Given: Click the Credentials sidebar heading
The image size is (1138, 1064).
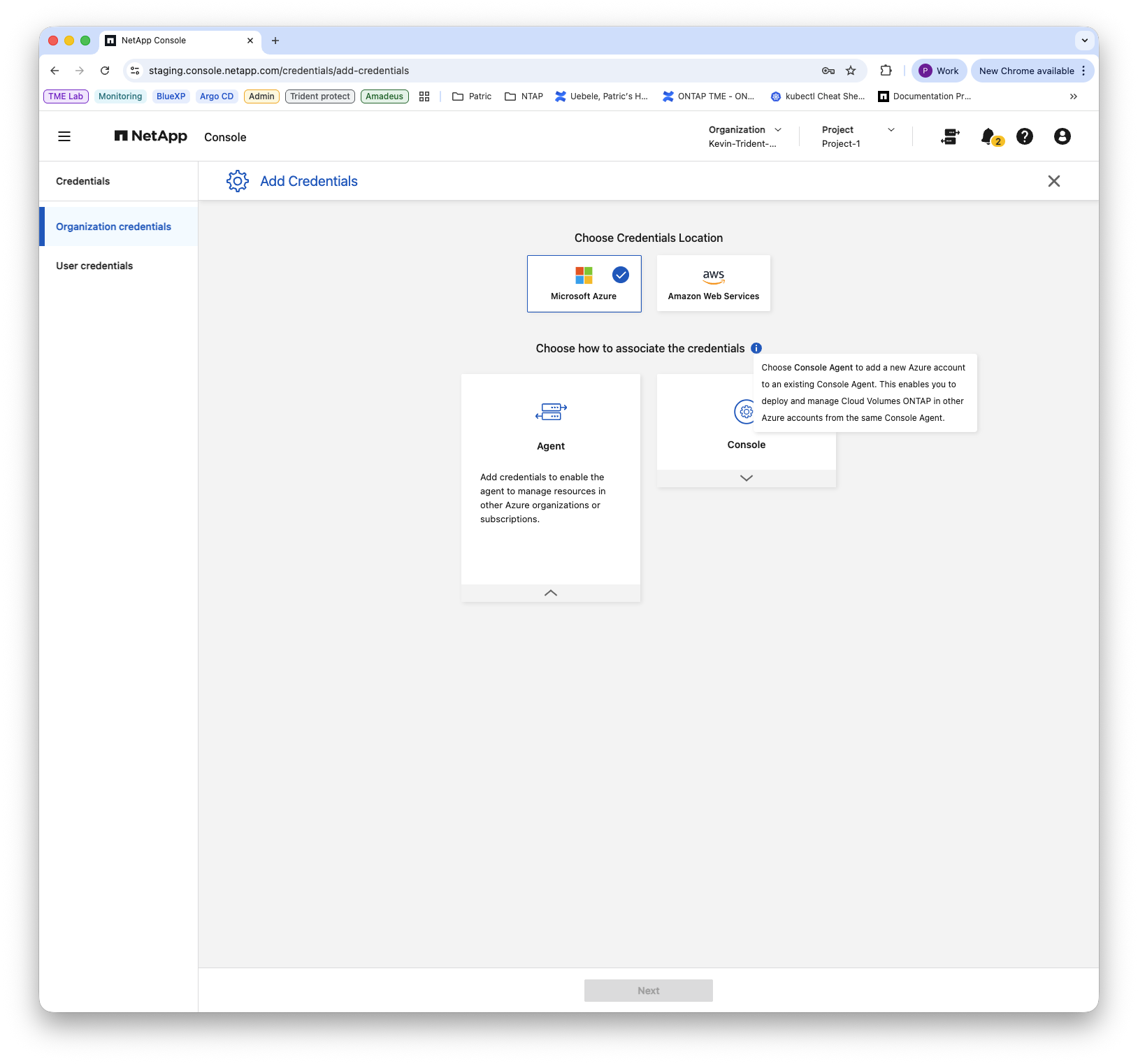Looking at the screenshot, I should (x=83, y=181).
